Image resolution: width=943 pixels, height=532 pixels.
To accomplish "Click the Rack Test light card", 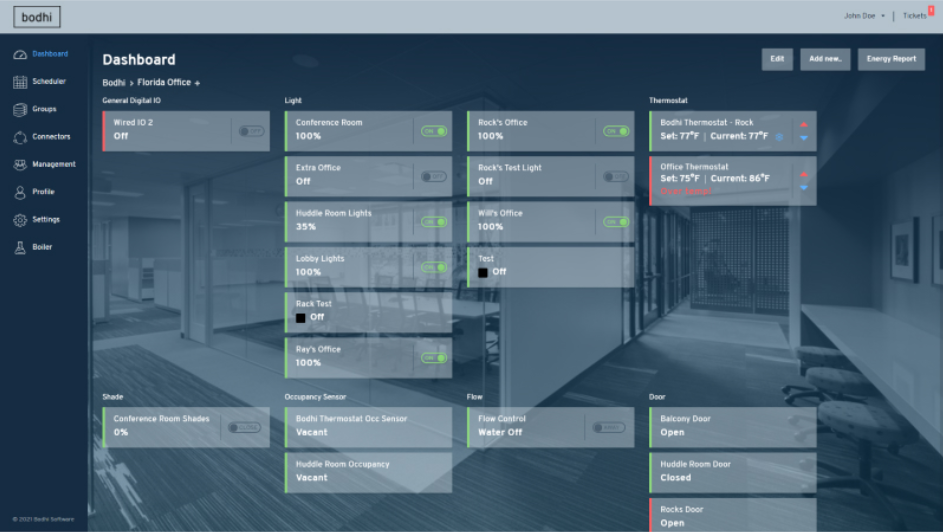I will [x=368, y=313].
